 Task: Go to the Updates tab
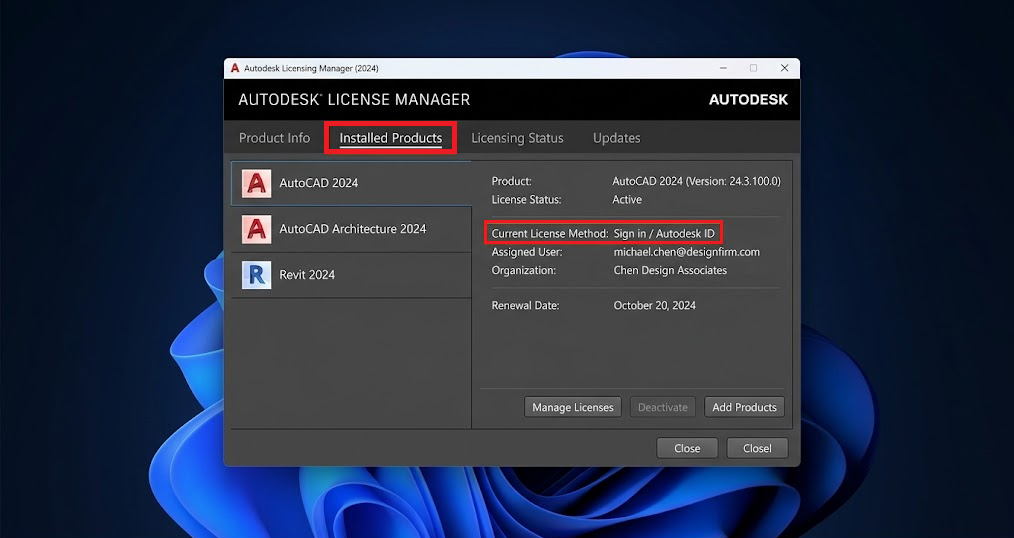(x=616, y=138)
